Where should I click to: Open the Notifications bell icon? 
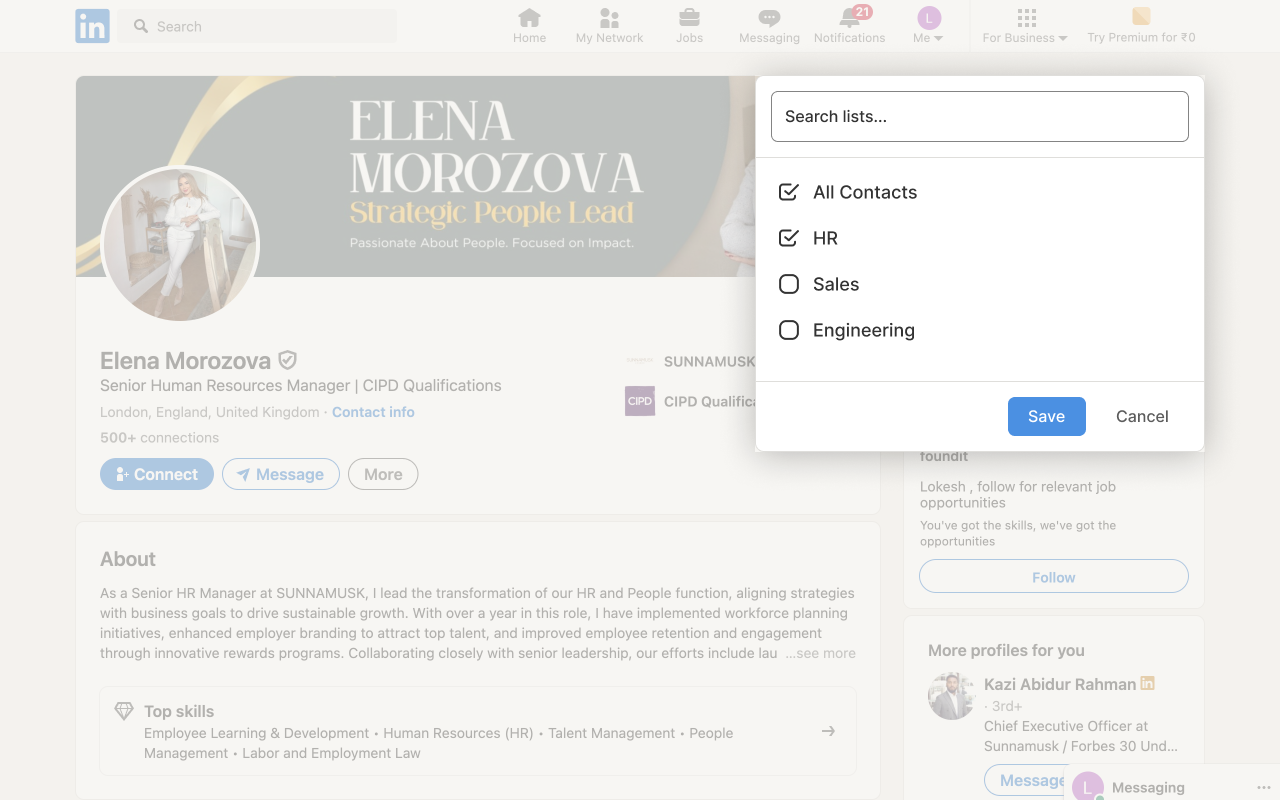(x=849, y=18)
